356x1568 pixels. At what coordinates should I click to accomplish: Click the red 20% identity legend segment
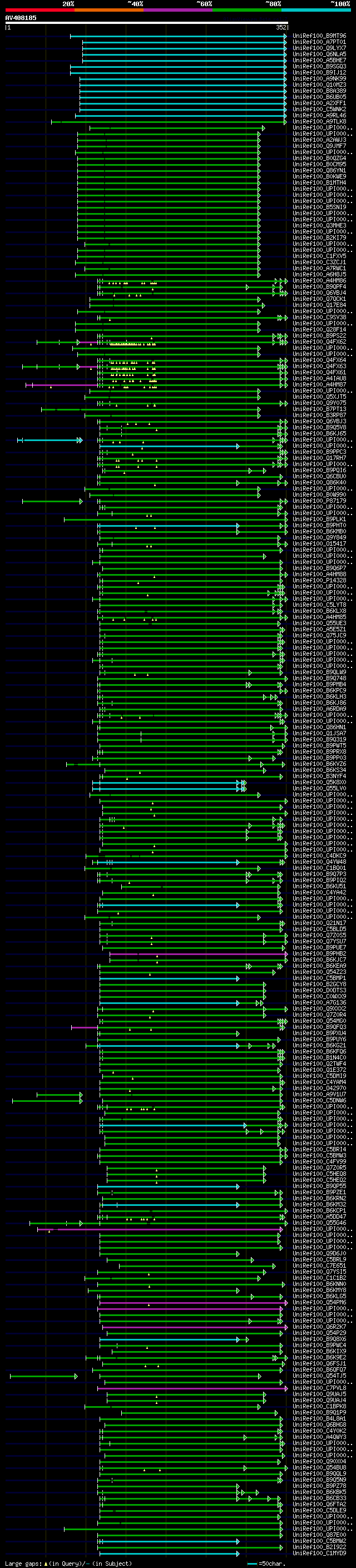(x=39, y=10)
